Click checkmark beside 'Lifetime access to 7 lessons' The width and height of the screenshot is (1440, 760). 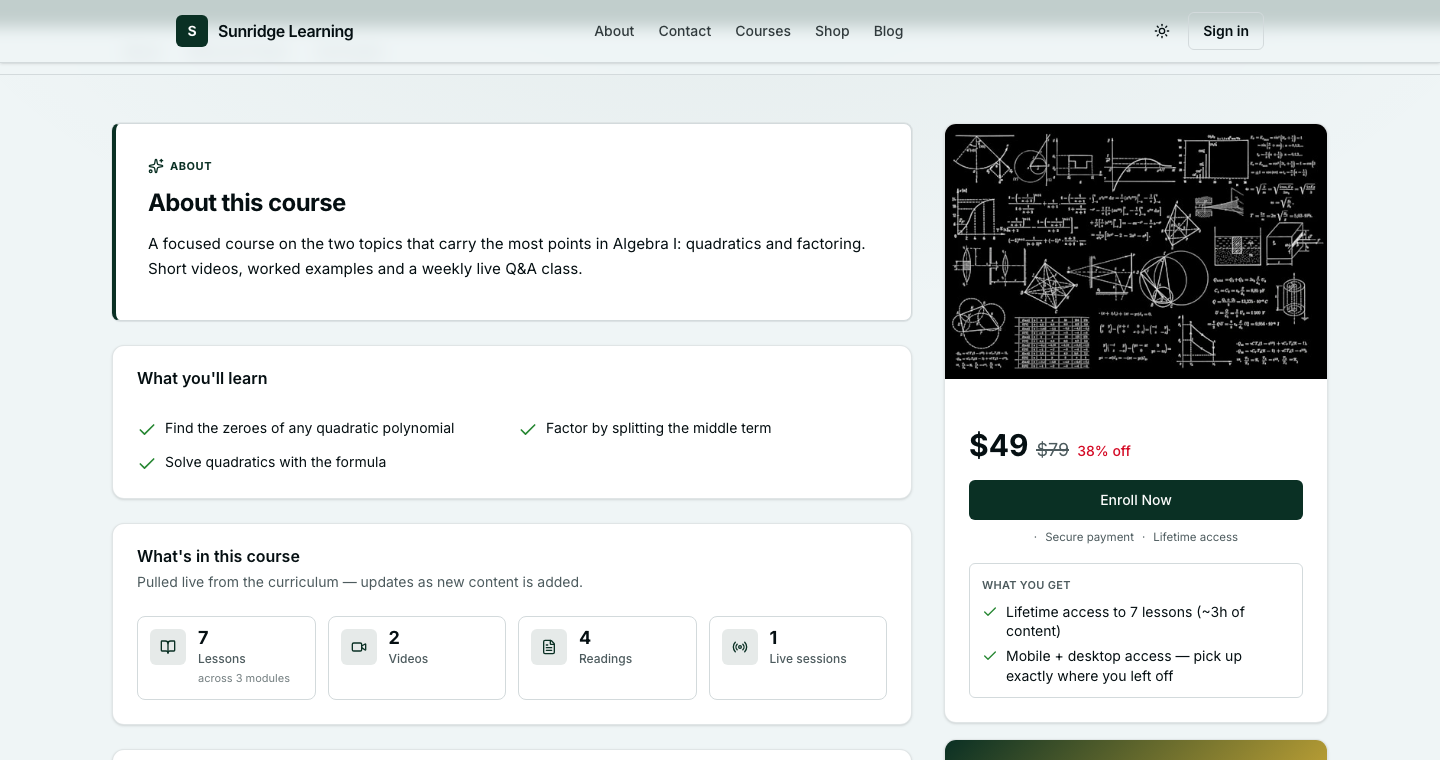[990, 612]
